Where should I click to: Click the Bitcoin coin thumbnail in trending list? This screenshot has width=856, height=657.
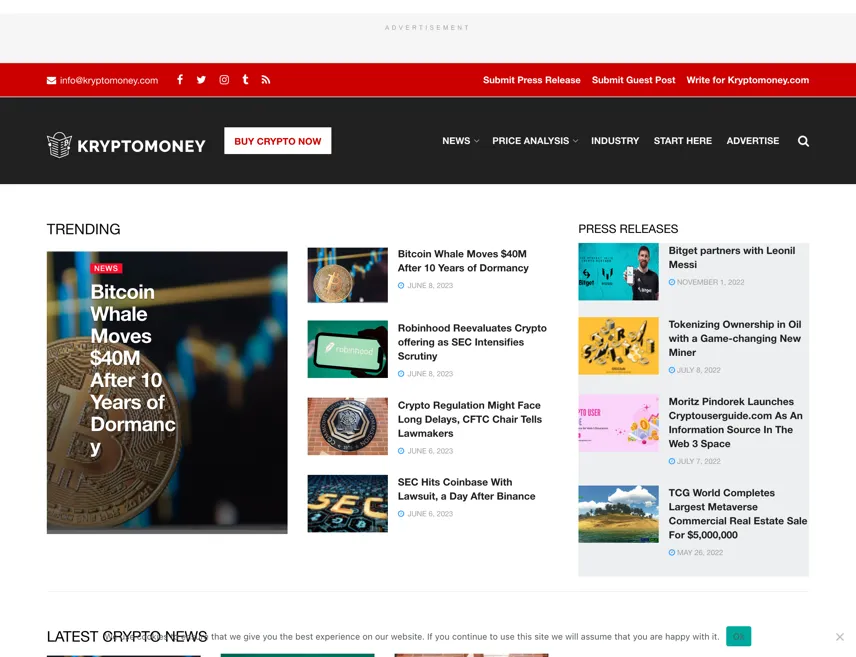[x=348, y=275]
